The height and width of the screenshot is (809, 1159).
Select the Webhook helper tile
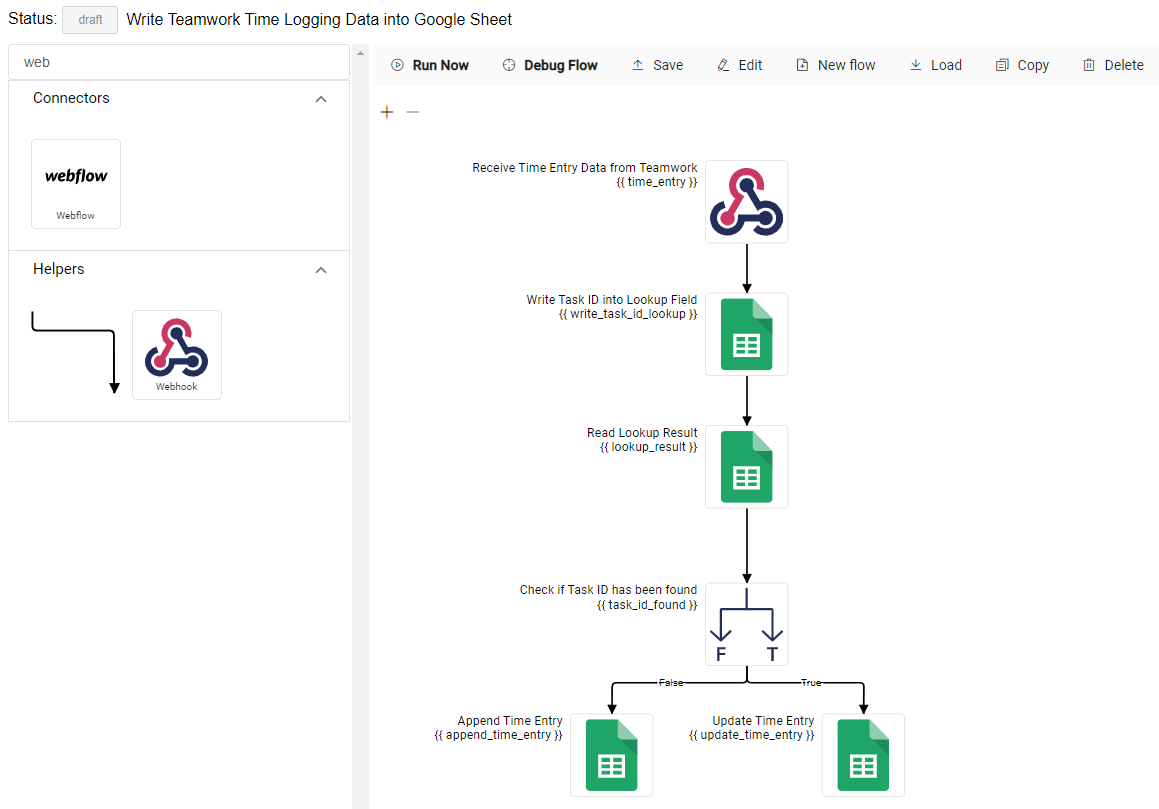tap(177, 355)
